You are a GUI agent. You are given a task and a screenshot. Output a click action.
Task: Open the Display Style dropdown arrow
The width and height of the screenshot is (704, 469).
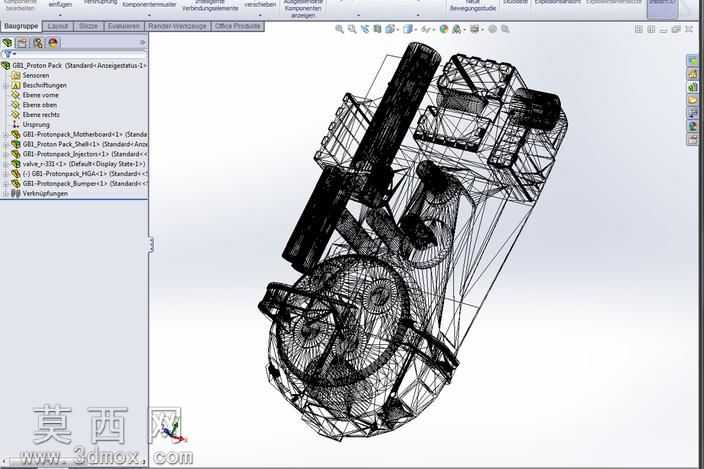point(415,30)
